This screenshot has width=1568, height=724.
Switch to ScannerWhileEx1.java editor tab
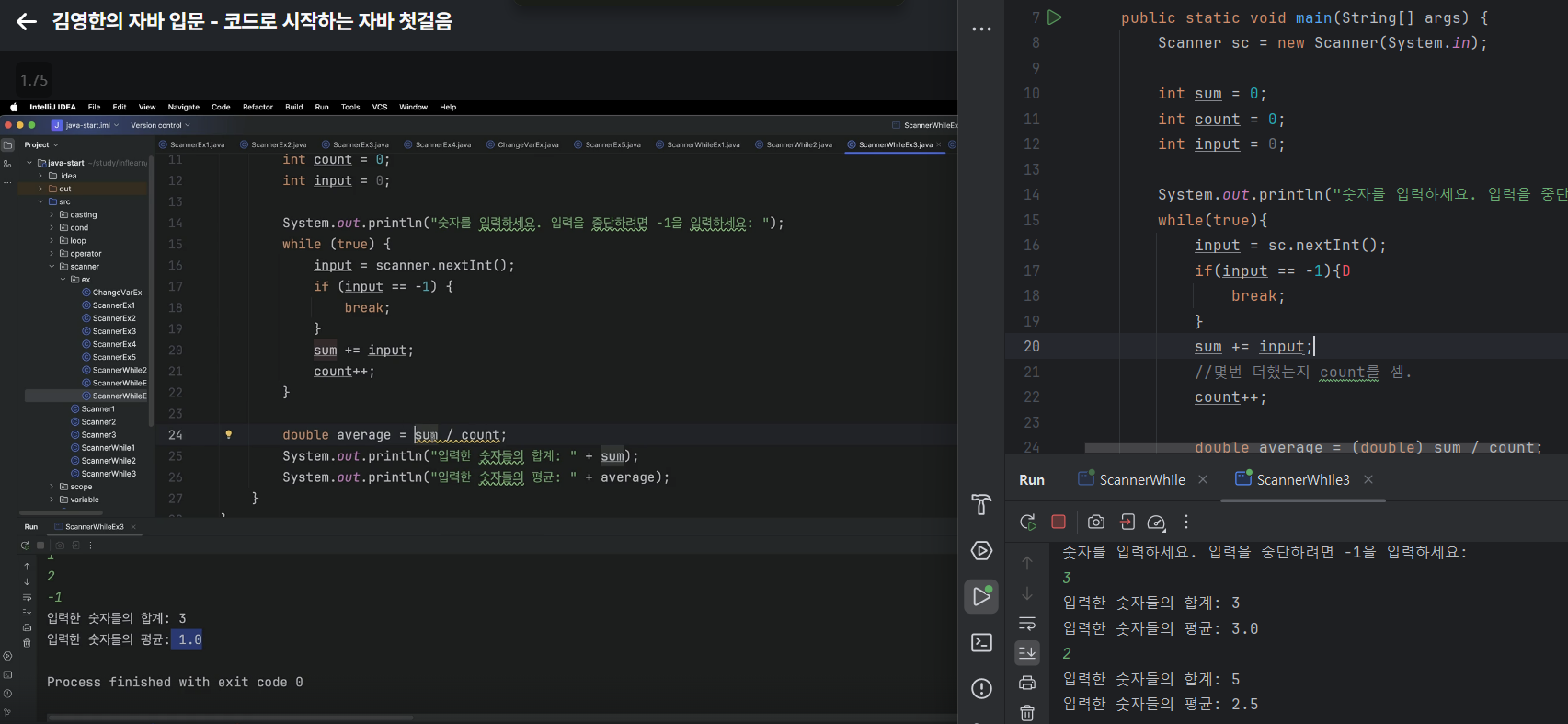(x=697, y=144)
